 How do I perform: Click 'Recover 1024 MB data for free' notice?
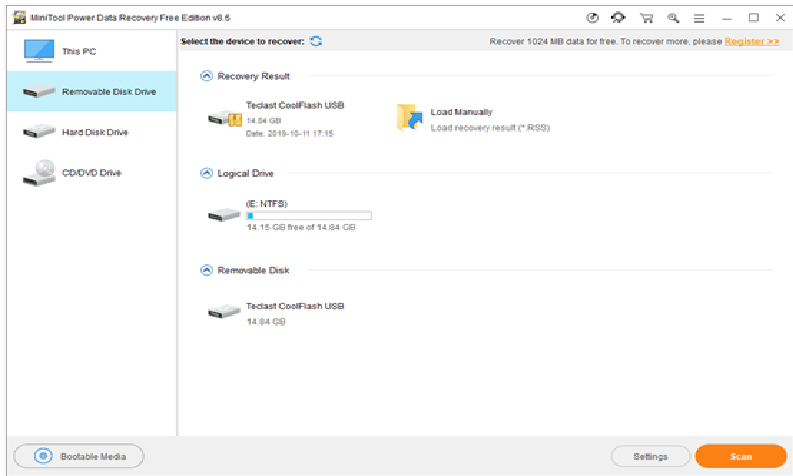tap(605, 41)
